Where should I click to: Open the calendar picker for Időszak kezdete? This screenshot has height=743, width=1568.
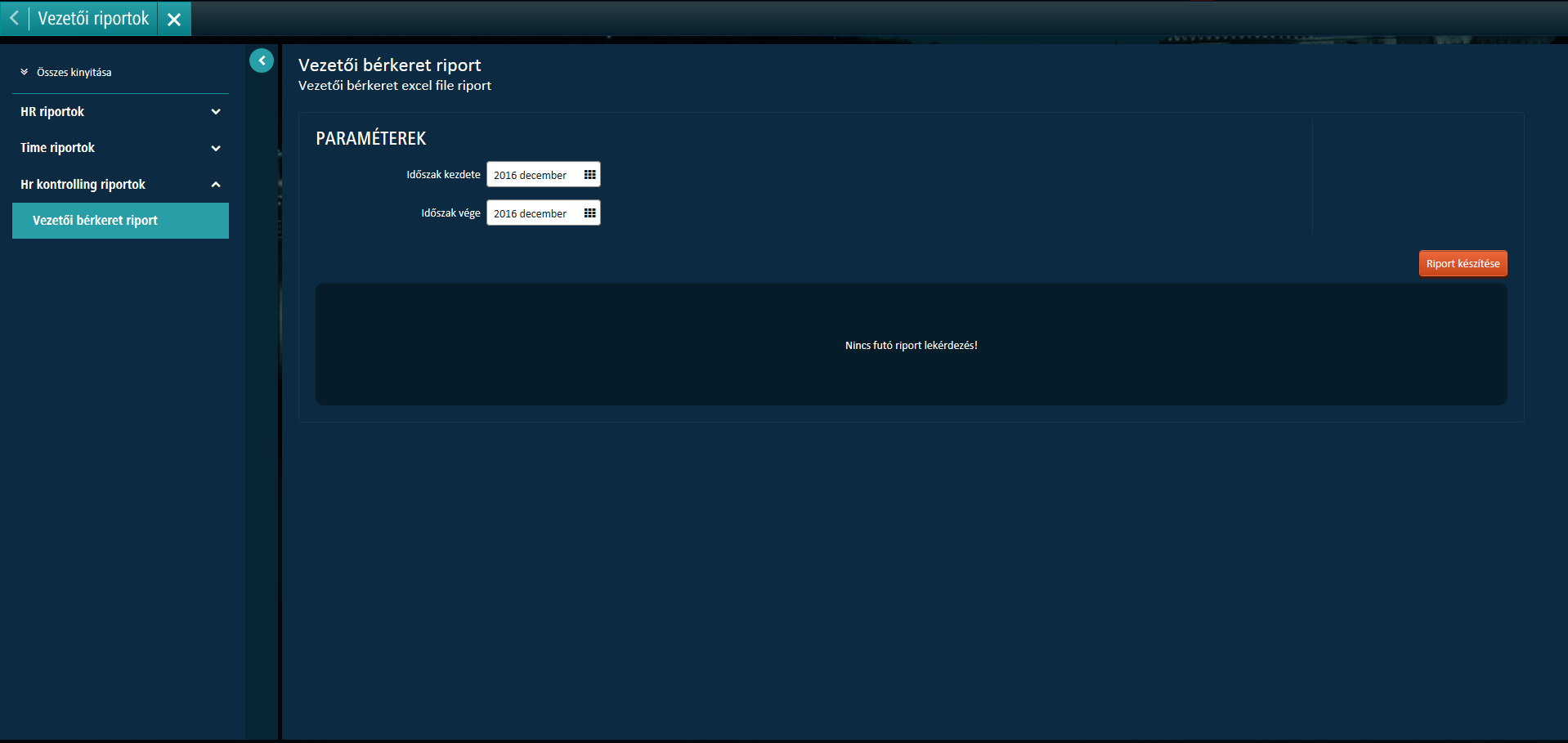[x=589, y=175]
